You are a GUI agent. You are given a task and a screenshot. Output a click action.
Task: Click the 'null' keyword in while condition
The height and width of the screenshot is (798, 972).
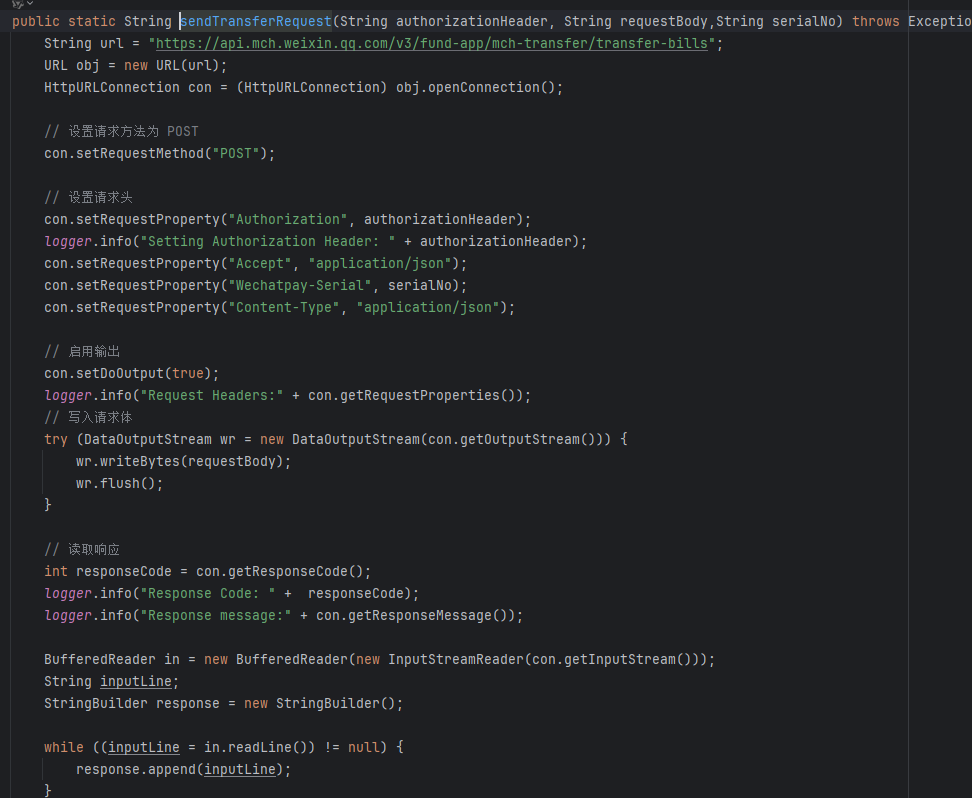pyautogui.click(x=364, y=748)
